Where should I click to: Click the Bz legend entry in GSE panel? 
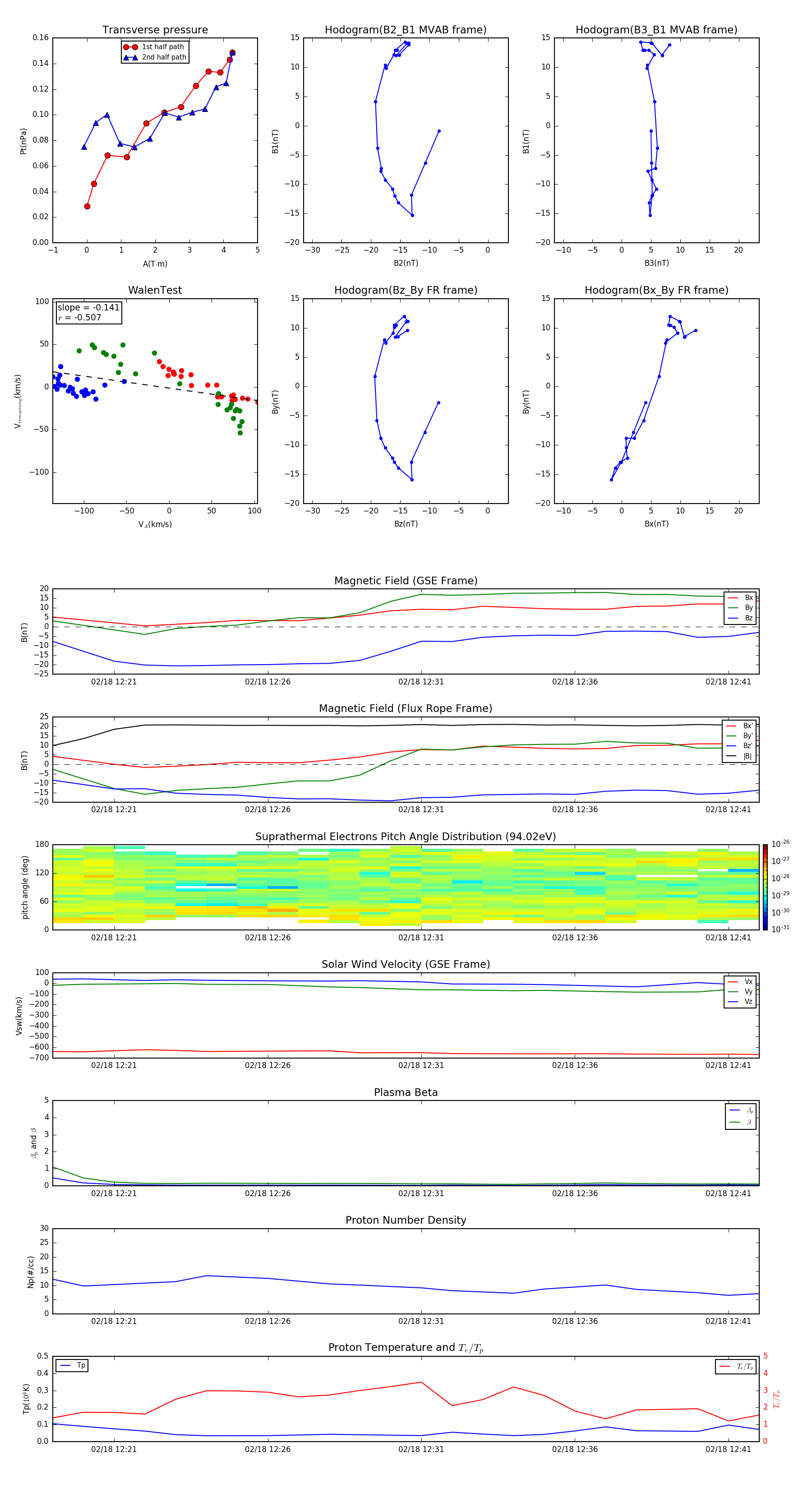click(740, 618)
